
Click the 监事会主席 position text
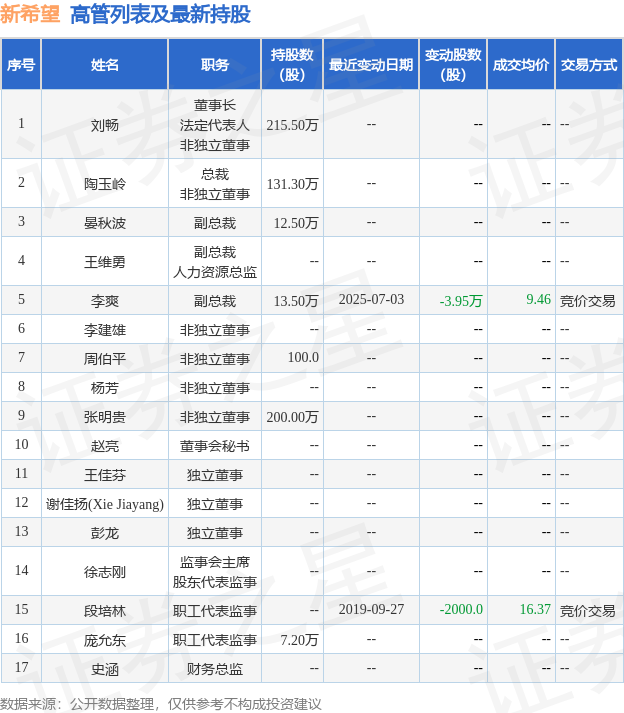point(215,562)
